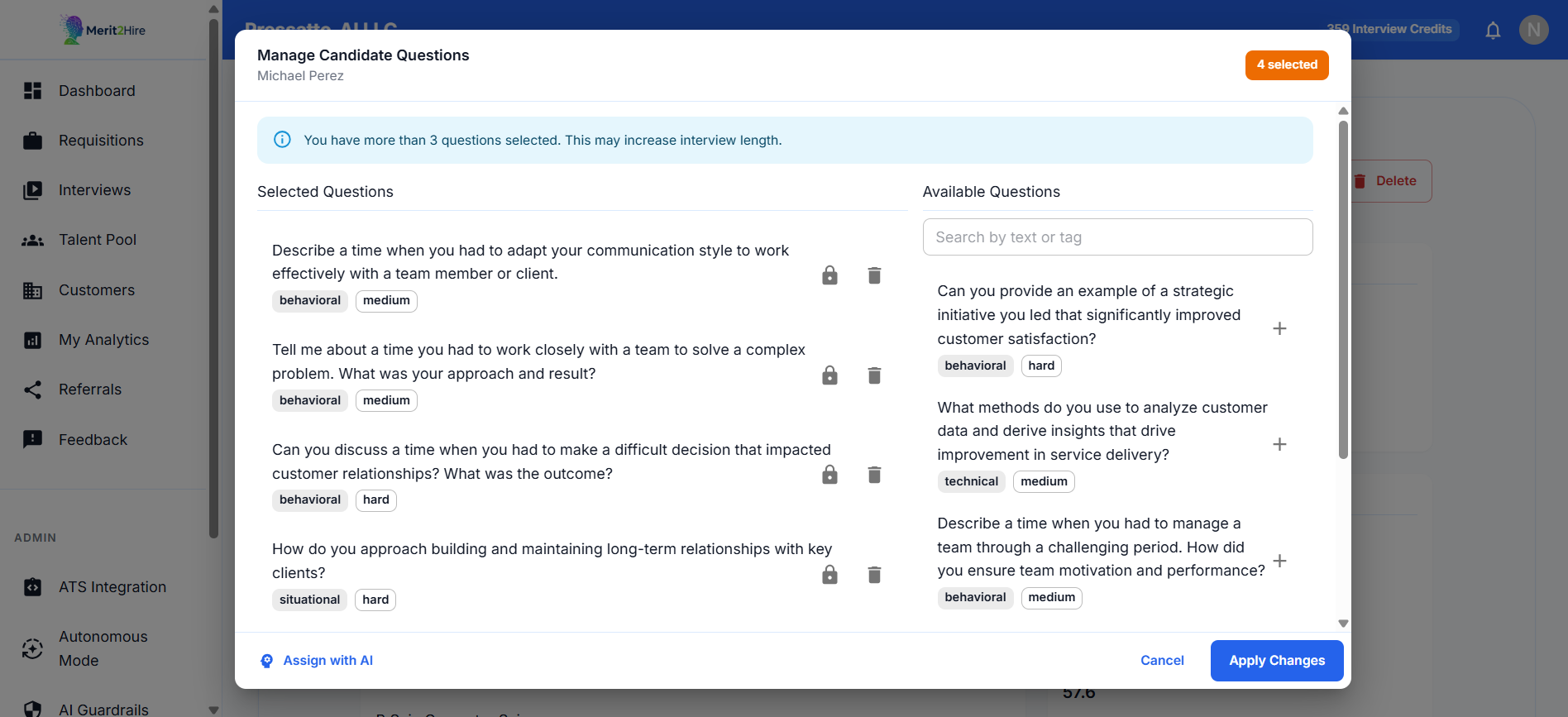Click the Referrals share icon
This screenshot has height=717, width=1568.
point(32,390)
